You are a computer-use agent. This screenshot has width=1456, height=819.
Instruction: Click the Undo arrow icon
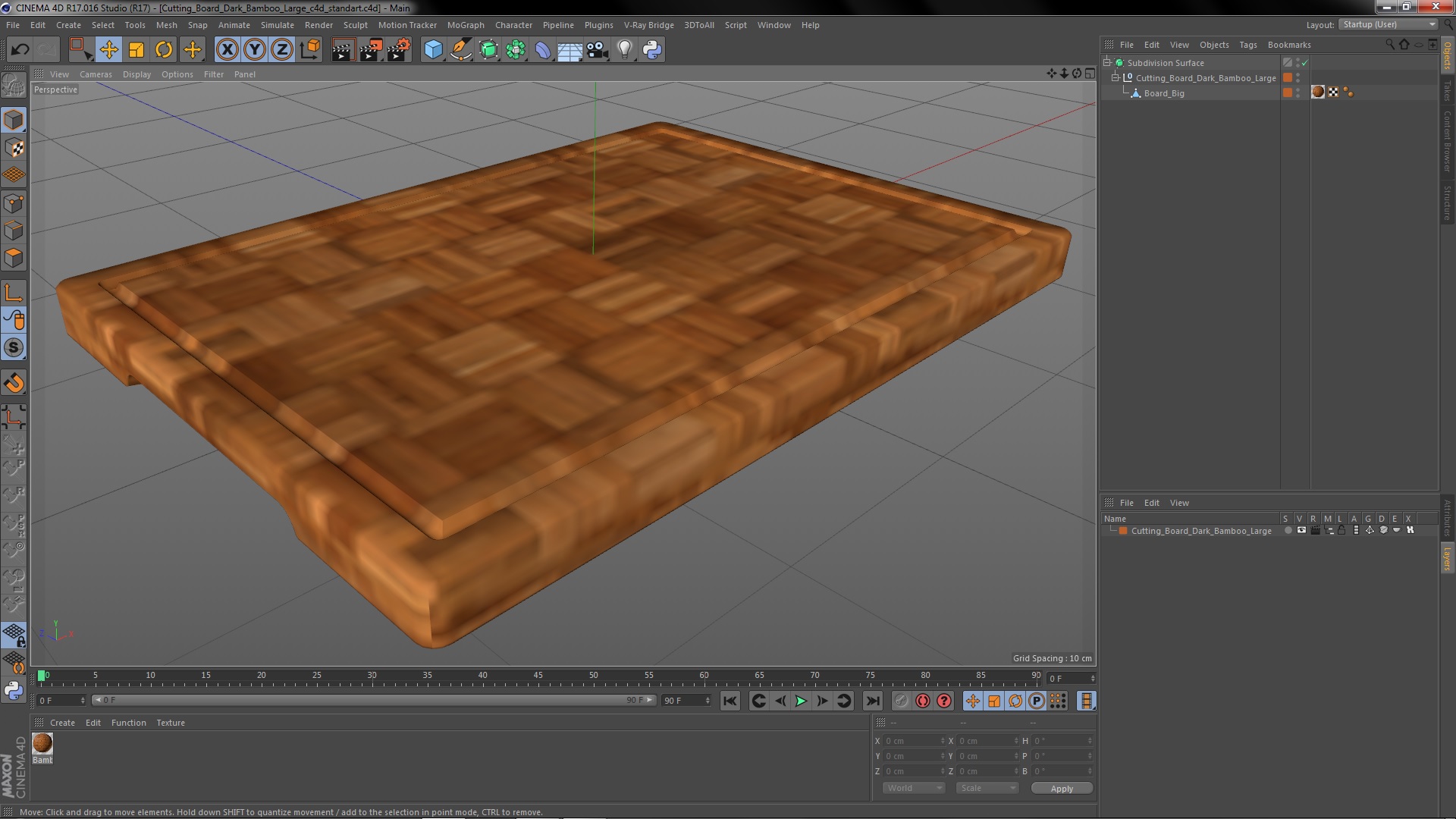tap(20, 50)
